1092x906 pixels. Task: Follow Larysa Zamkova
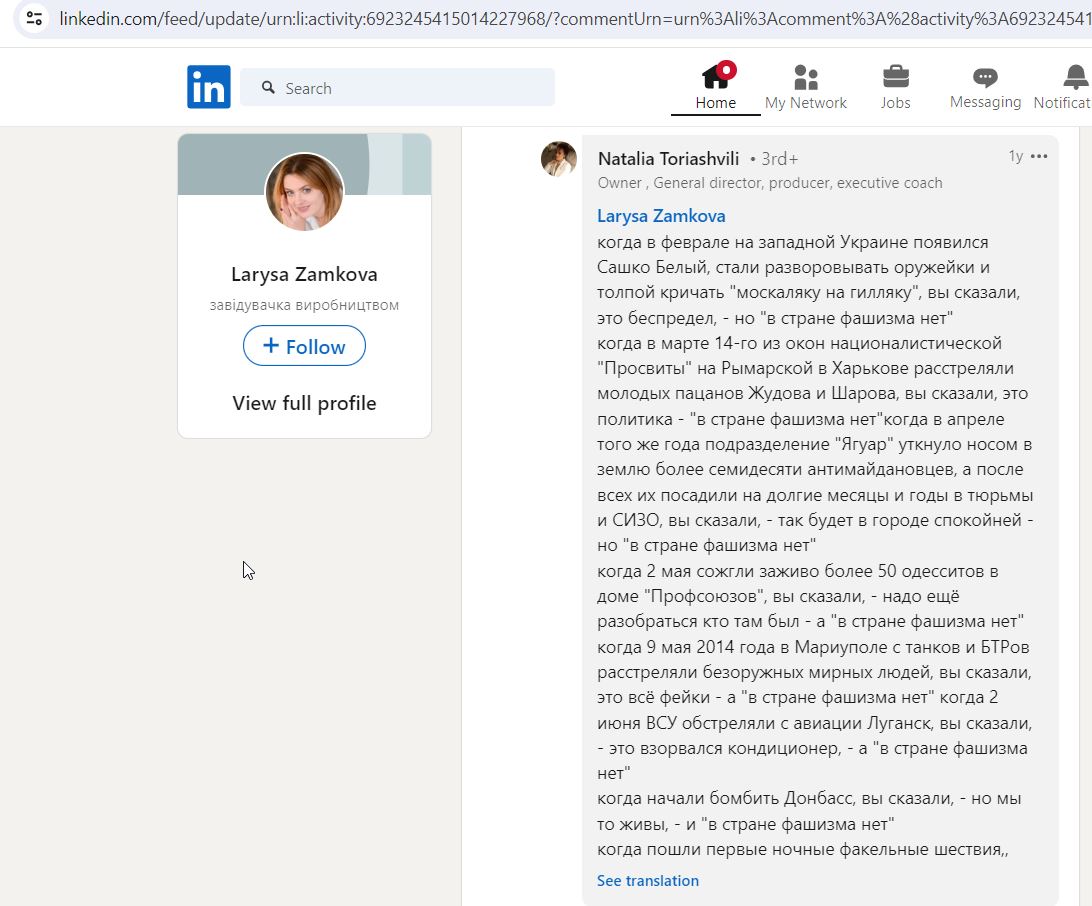[303, 346]
